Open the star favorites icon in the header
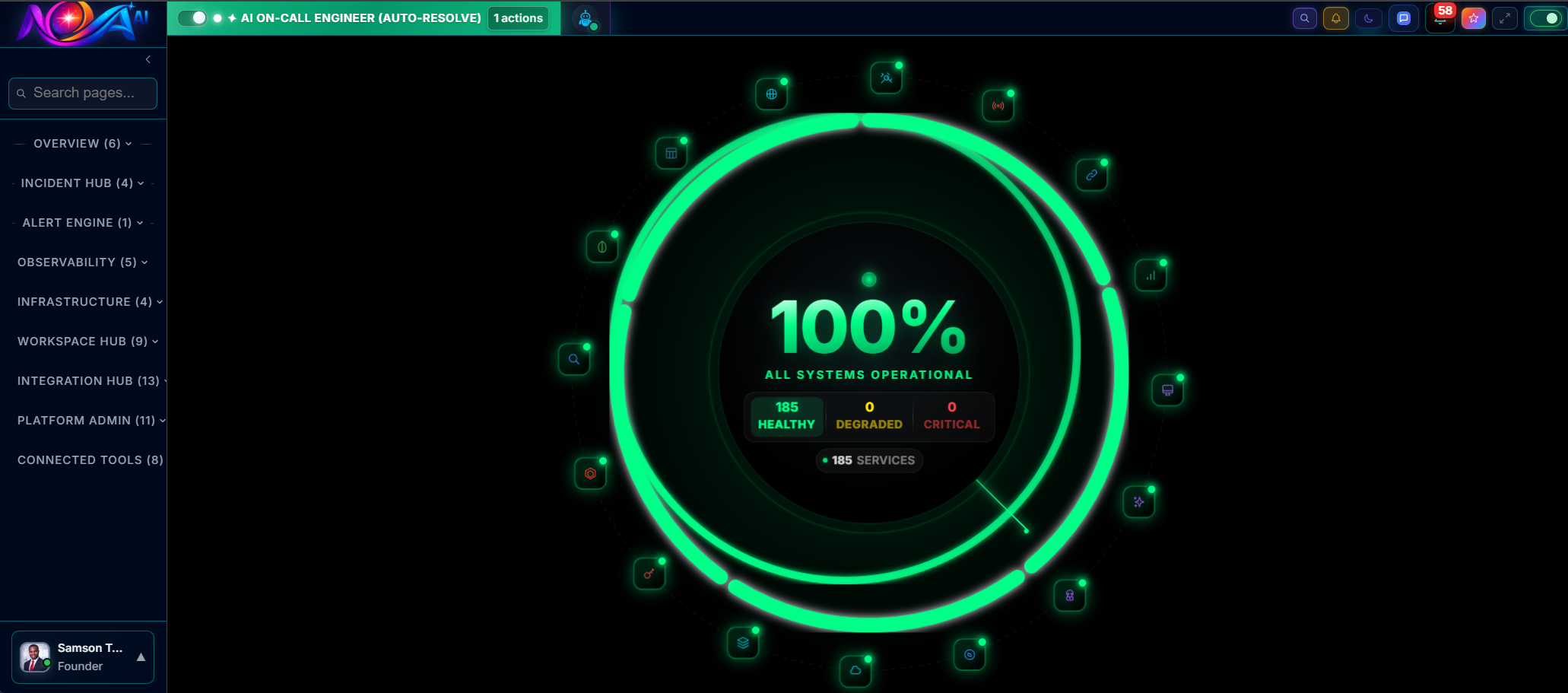1568x693 pixels. 1474,17
